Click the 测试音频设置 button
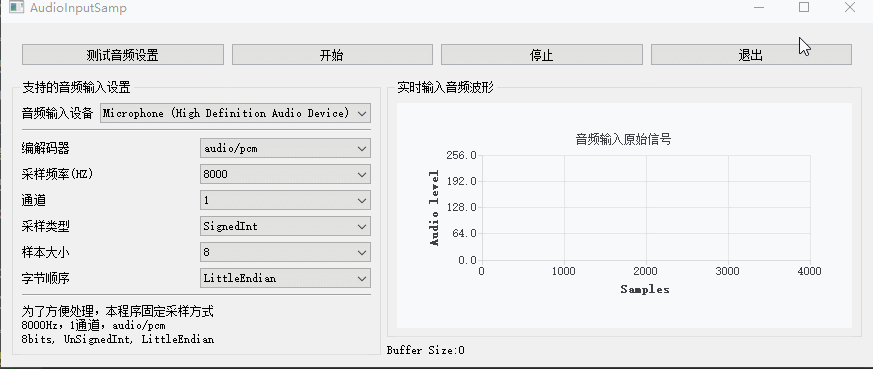Image resolution: width=873 pixels, height=369 pixels. (122, 55)
